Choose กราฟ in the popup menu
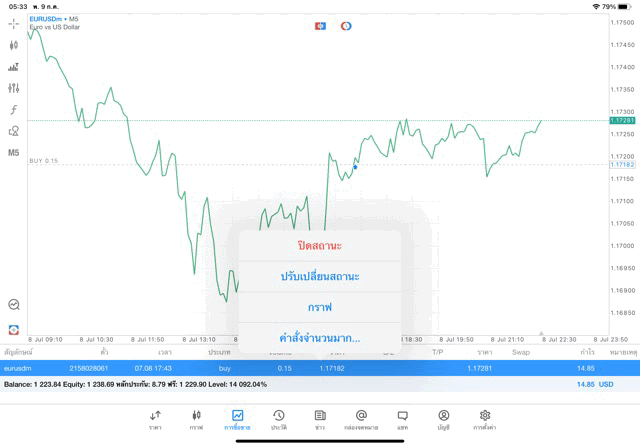 pyautogui.click(x=320, y=306)
